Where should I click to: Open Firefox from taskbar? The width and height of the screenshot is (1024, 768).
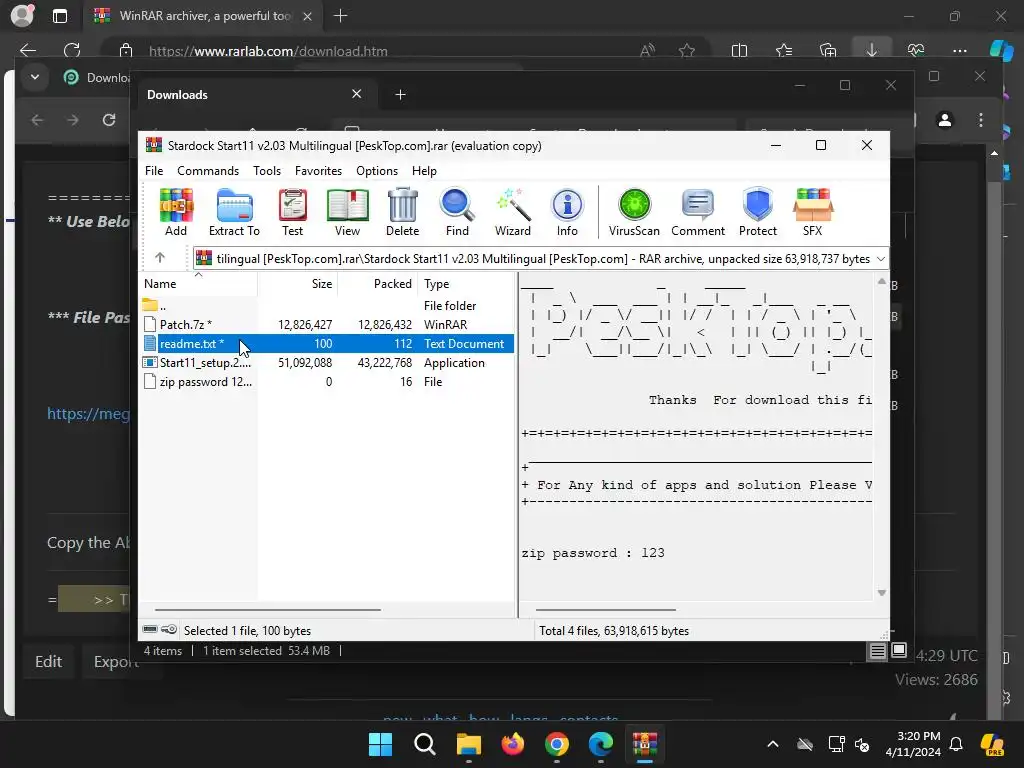click(513, 744)
